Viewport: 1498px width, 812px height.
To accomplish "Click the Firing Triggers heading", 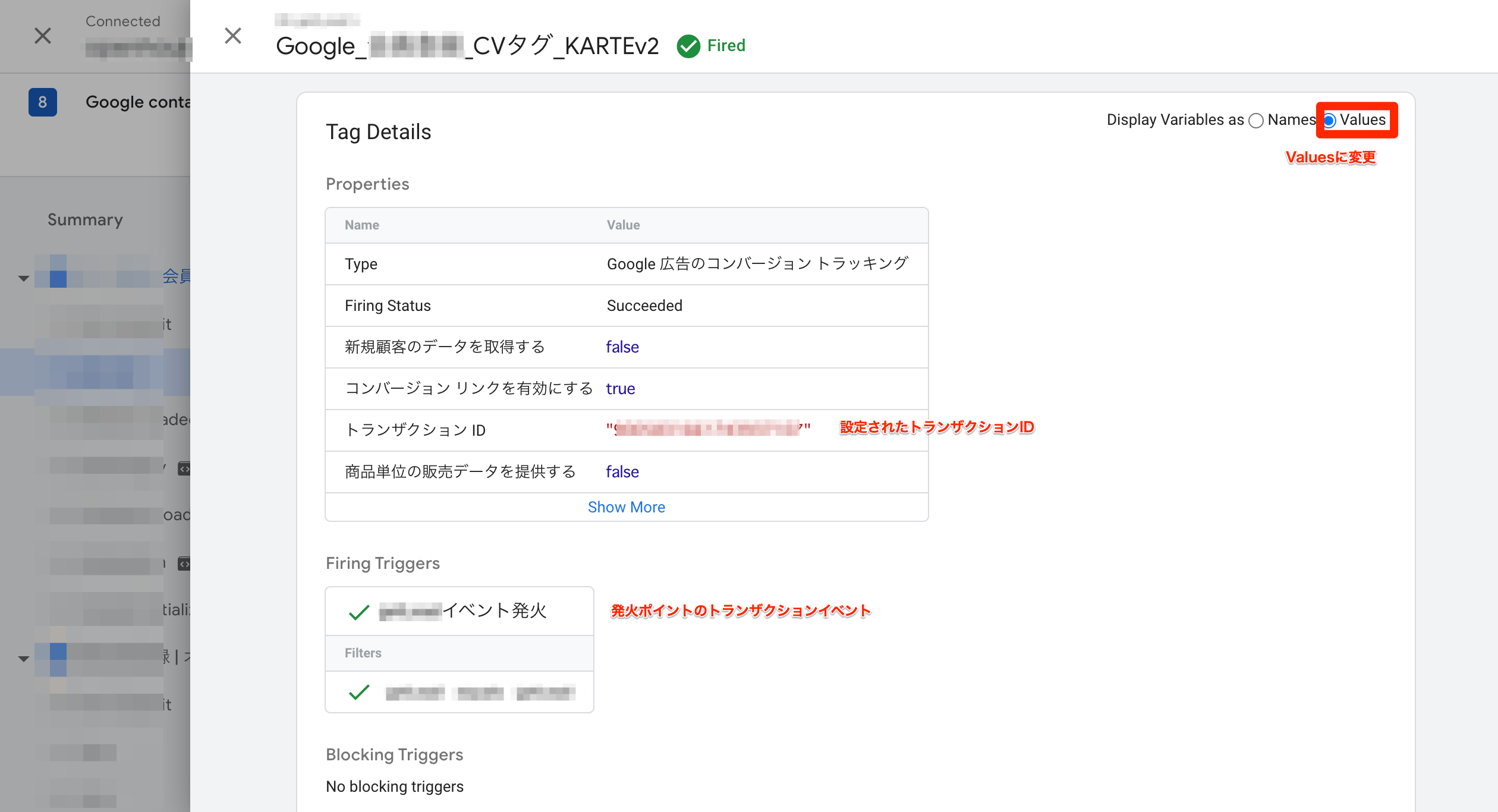I will (383, 564).
